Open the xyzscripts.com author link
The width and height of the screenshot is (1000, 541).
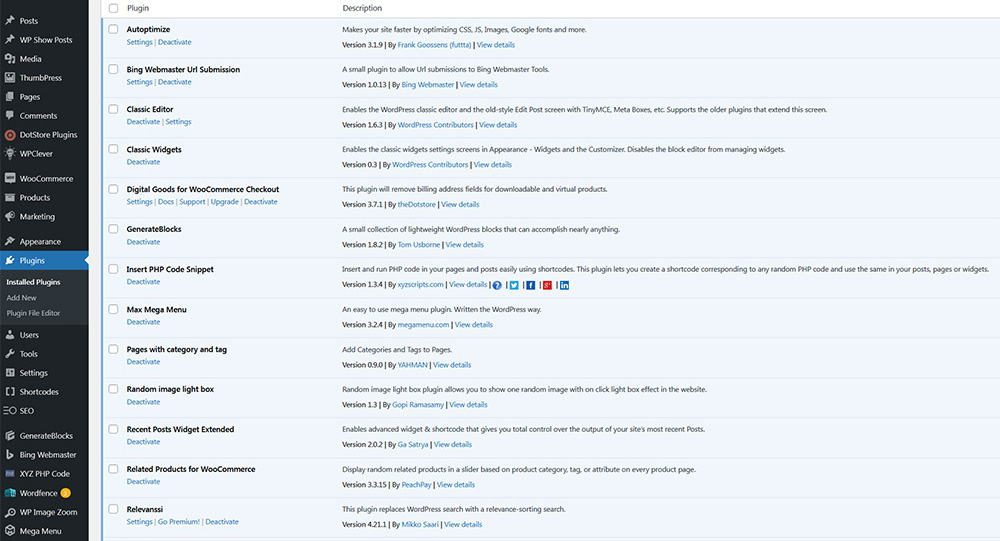(420, 285)
